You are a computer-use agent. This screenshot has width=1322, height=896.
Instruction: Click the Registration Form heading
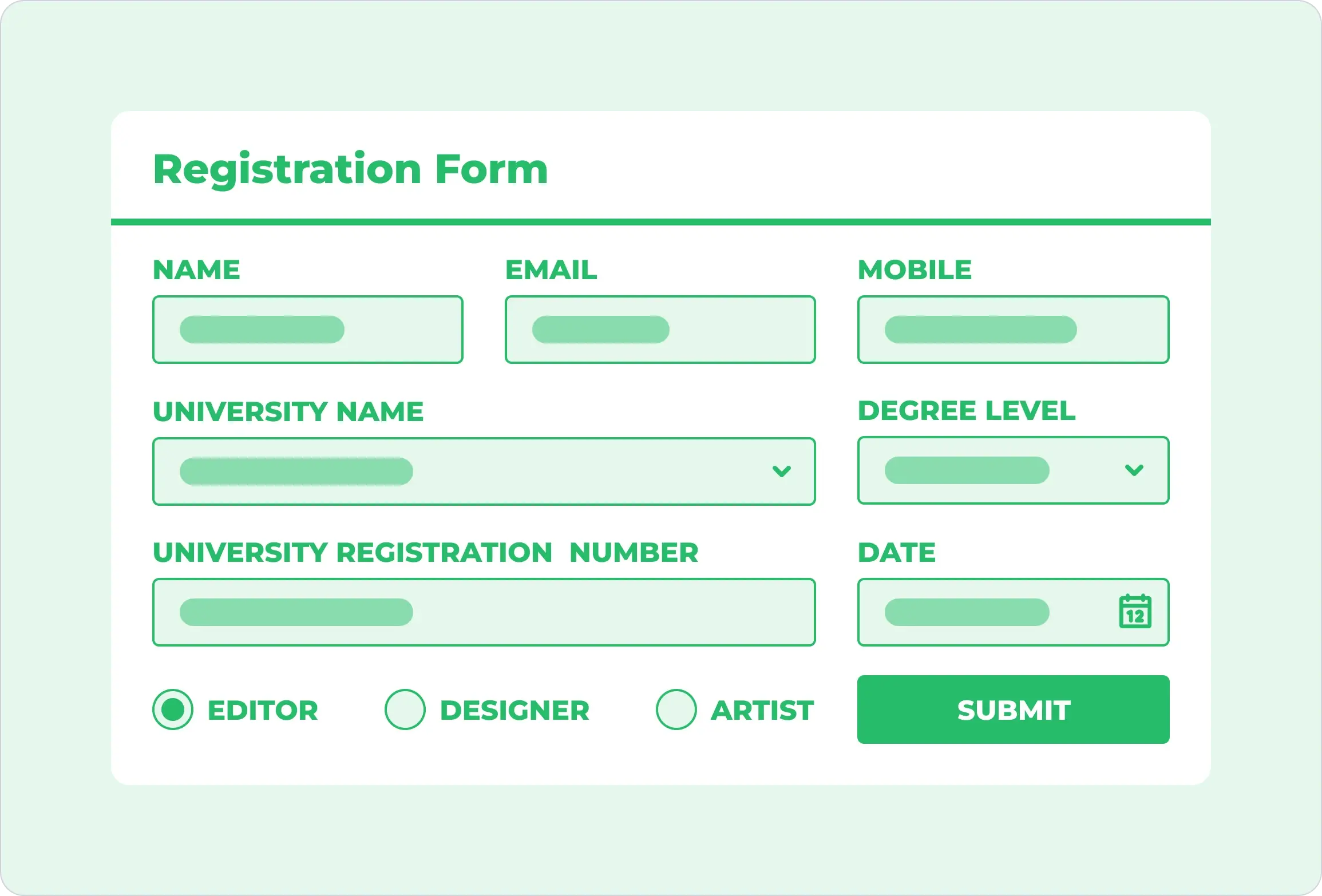pos(351,170)
